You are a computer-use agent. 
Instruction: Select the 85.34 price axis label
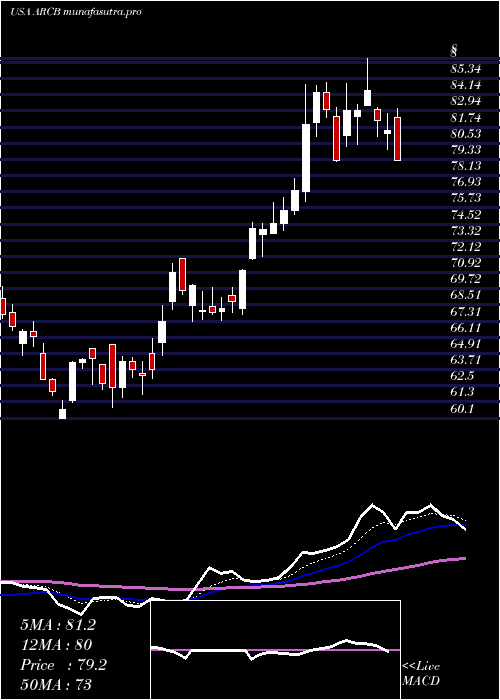[x=466, y=69]
